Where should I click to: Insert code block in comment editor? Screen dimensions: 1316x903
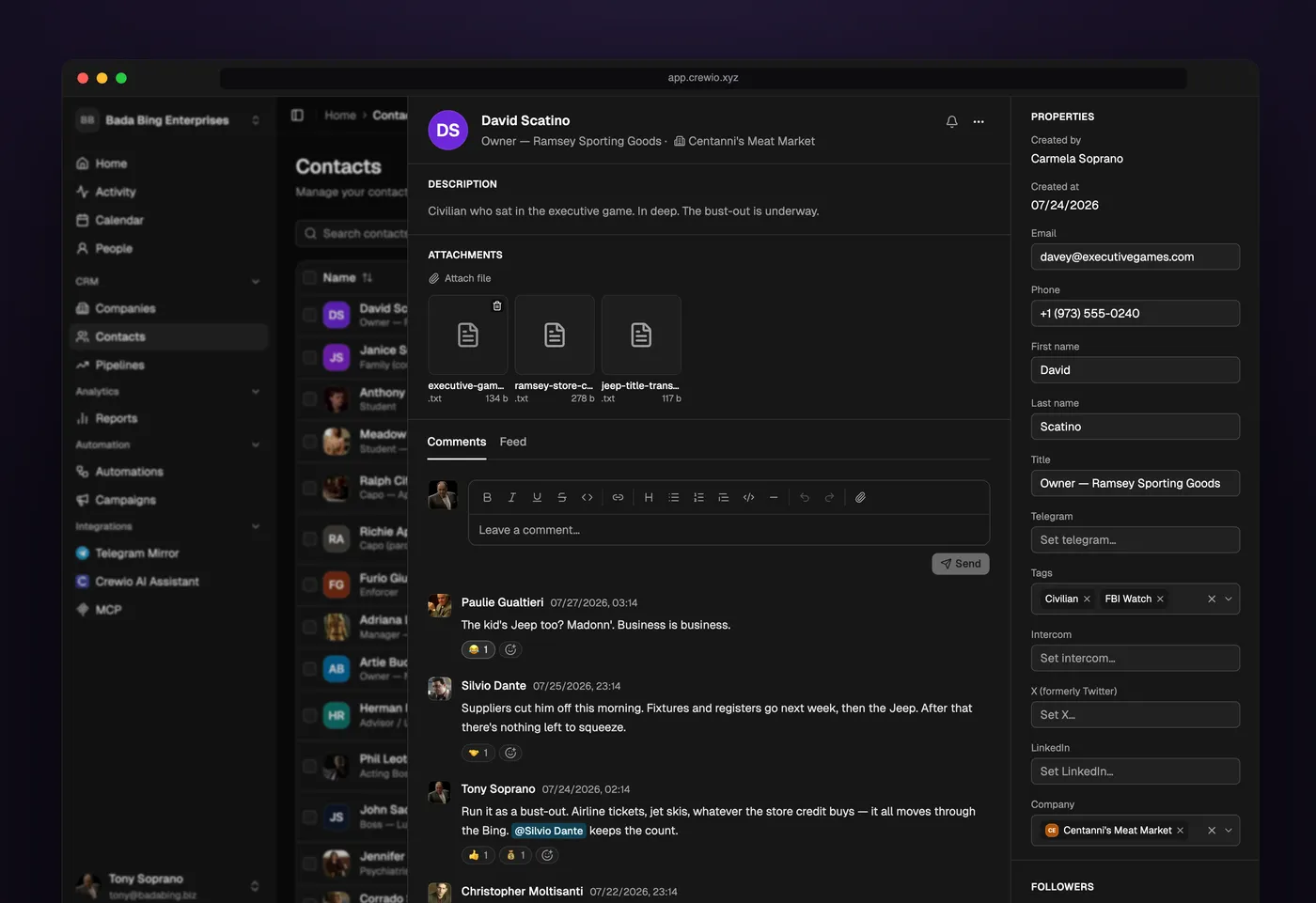[x=749, y=498]
